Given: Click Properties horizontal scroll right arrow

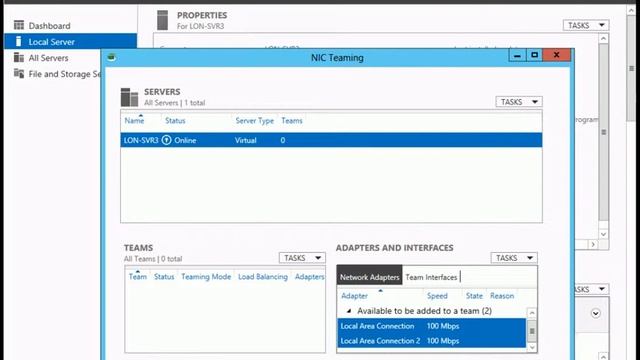Looking at the screenshot, I should (593, 244).
